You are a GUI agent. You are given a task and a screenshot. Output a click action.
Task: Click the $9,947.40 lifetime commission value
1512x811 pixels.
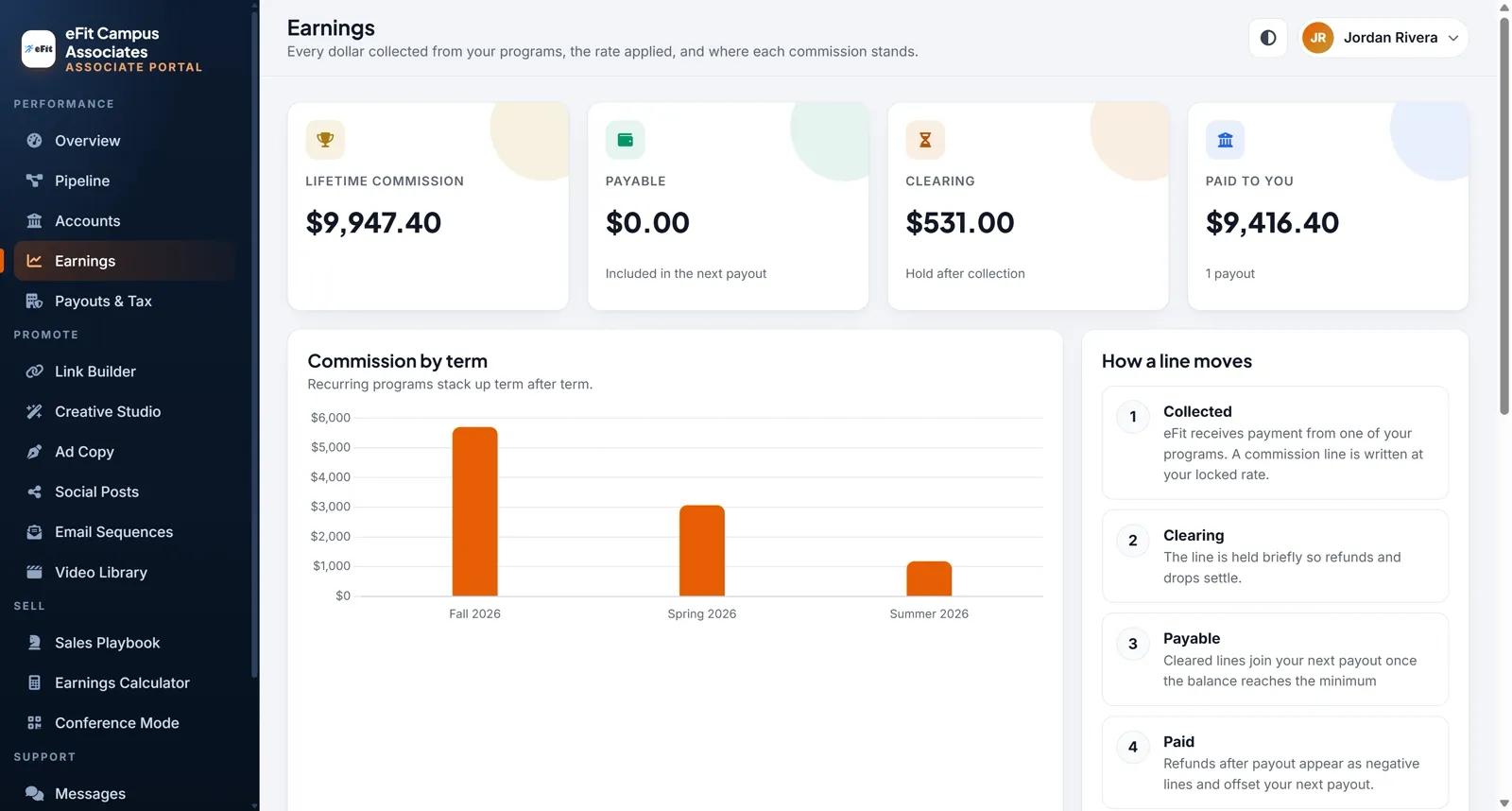click(373, 223)
